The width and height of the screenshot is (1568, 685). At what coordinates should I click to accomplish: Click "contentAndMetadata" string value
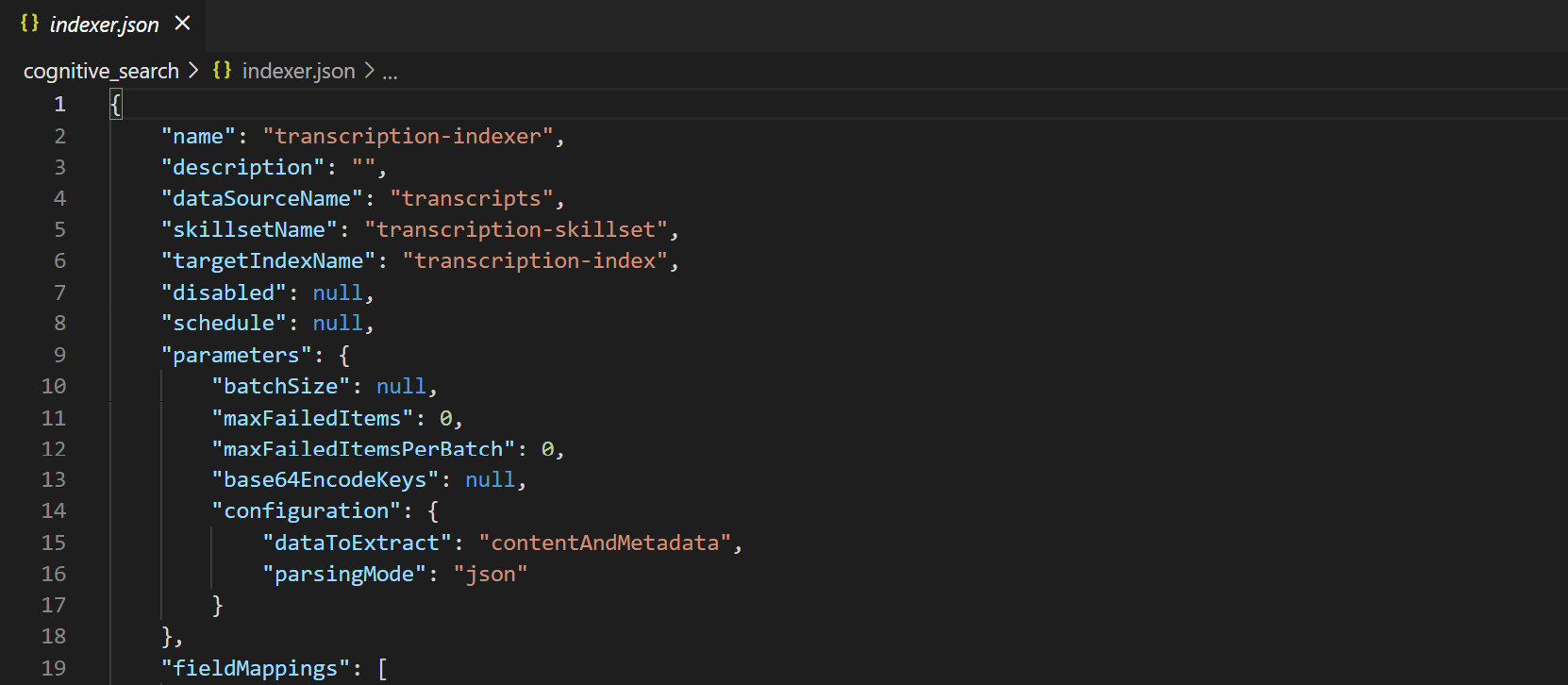(x=605, y=543)
